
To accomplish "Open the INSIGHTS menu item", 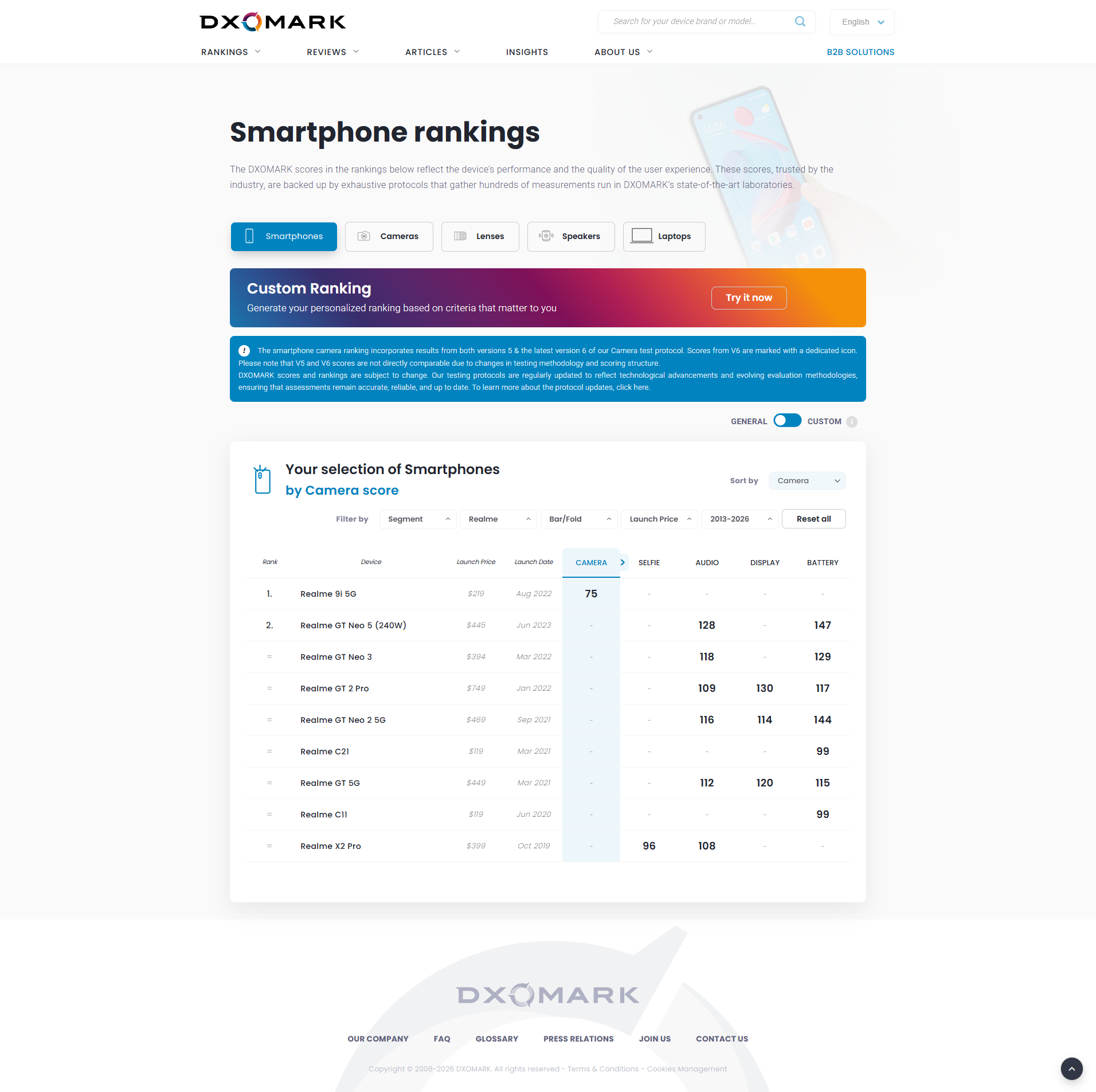I will tap(527, 52).
